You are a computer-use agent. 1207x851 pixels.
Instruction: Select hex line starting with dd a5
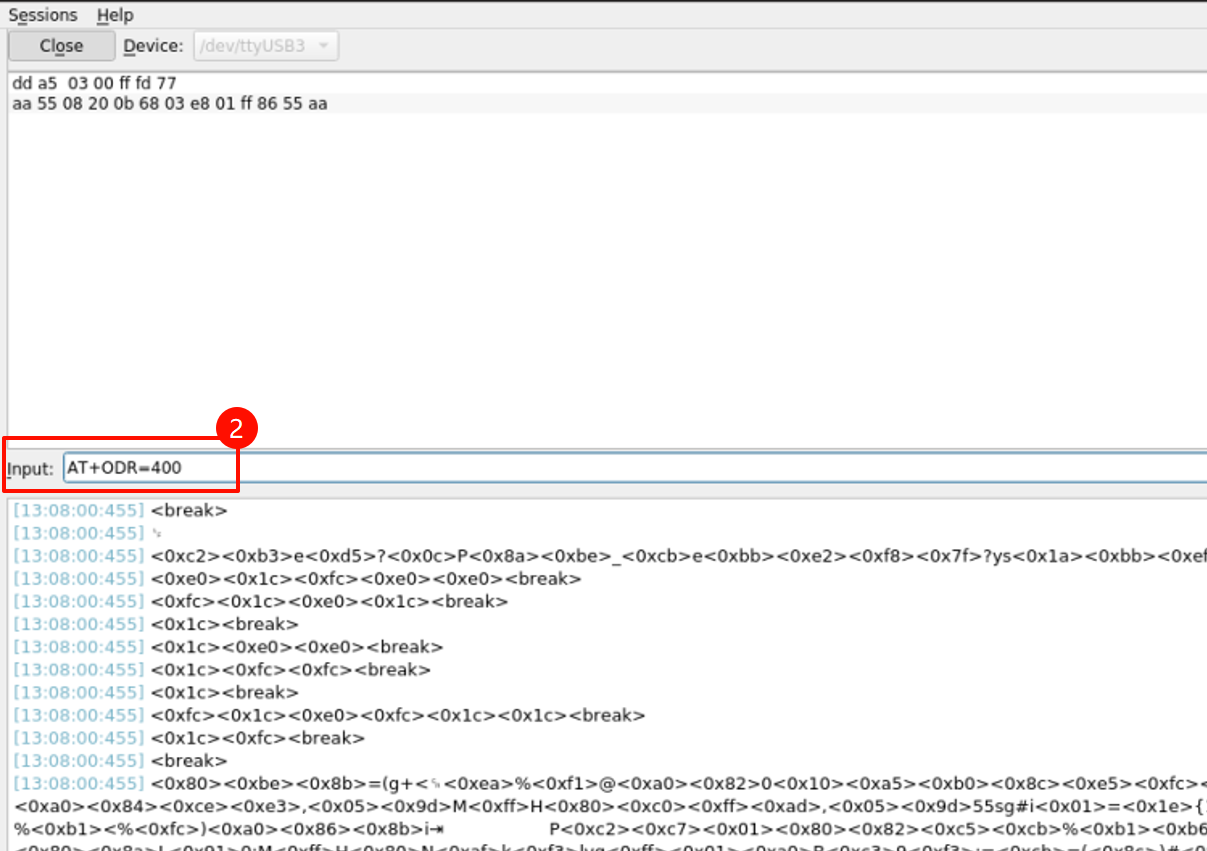(94, 83)
